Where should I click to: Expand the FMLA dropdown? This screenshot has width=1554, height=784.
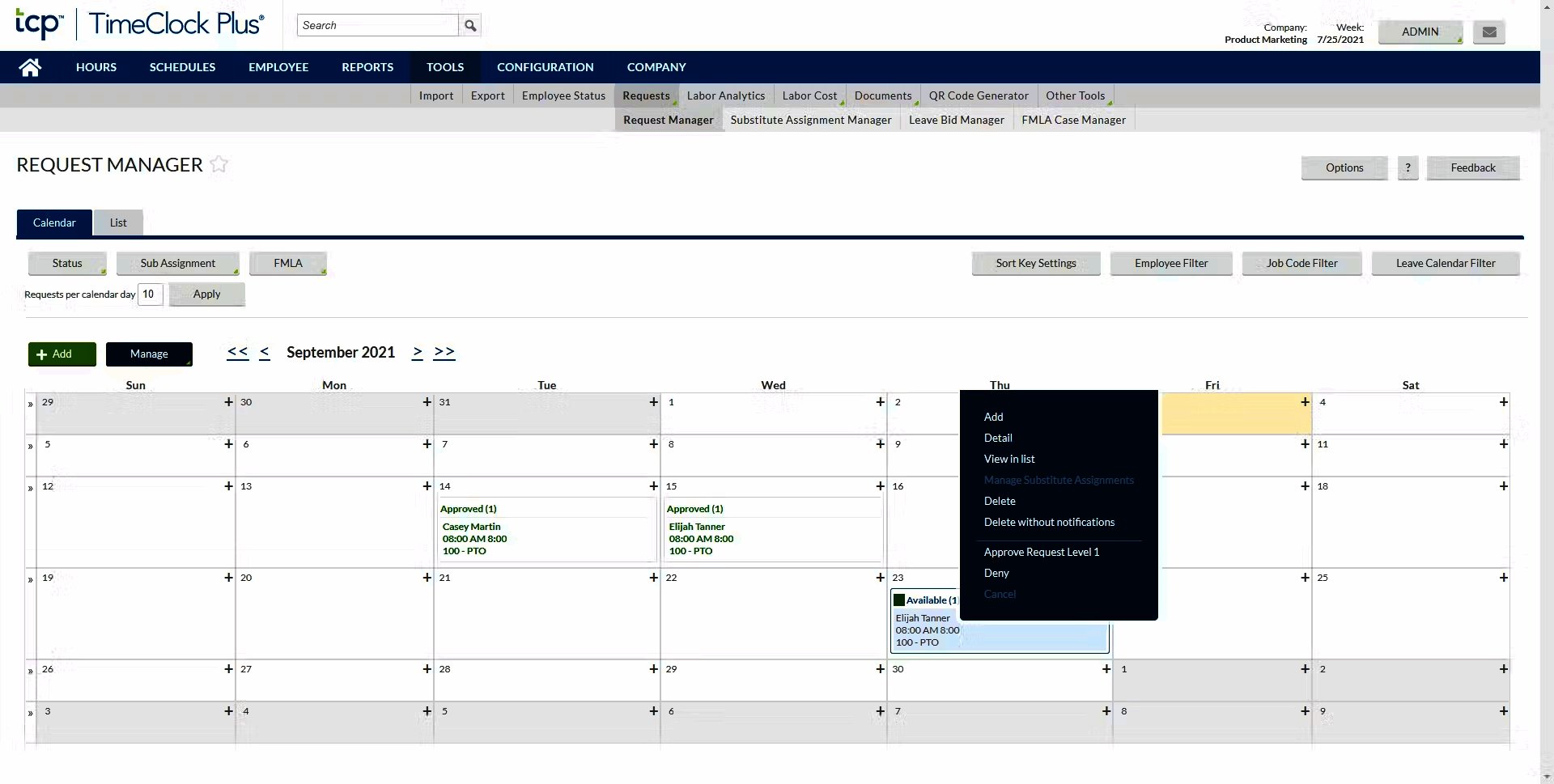(288, 263)
